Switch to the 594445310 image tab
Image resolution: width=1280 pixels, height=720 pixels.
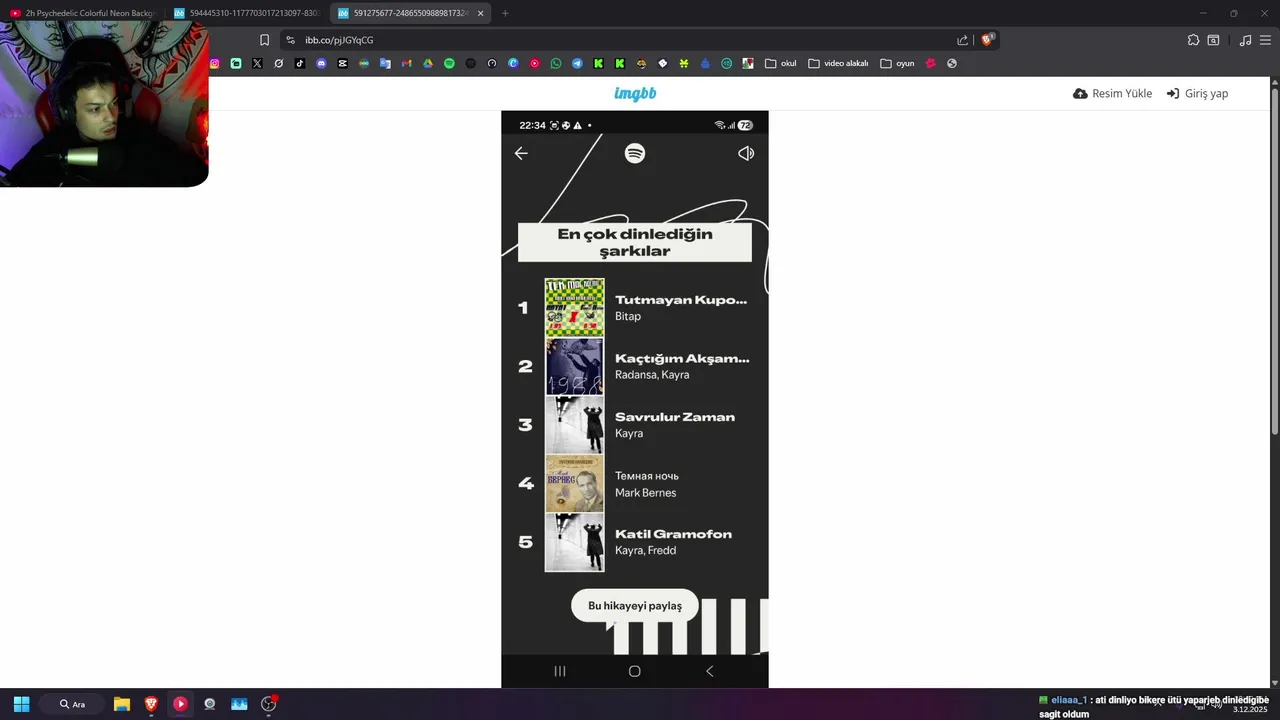(x=246, y=13)
